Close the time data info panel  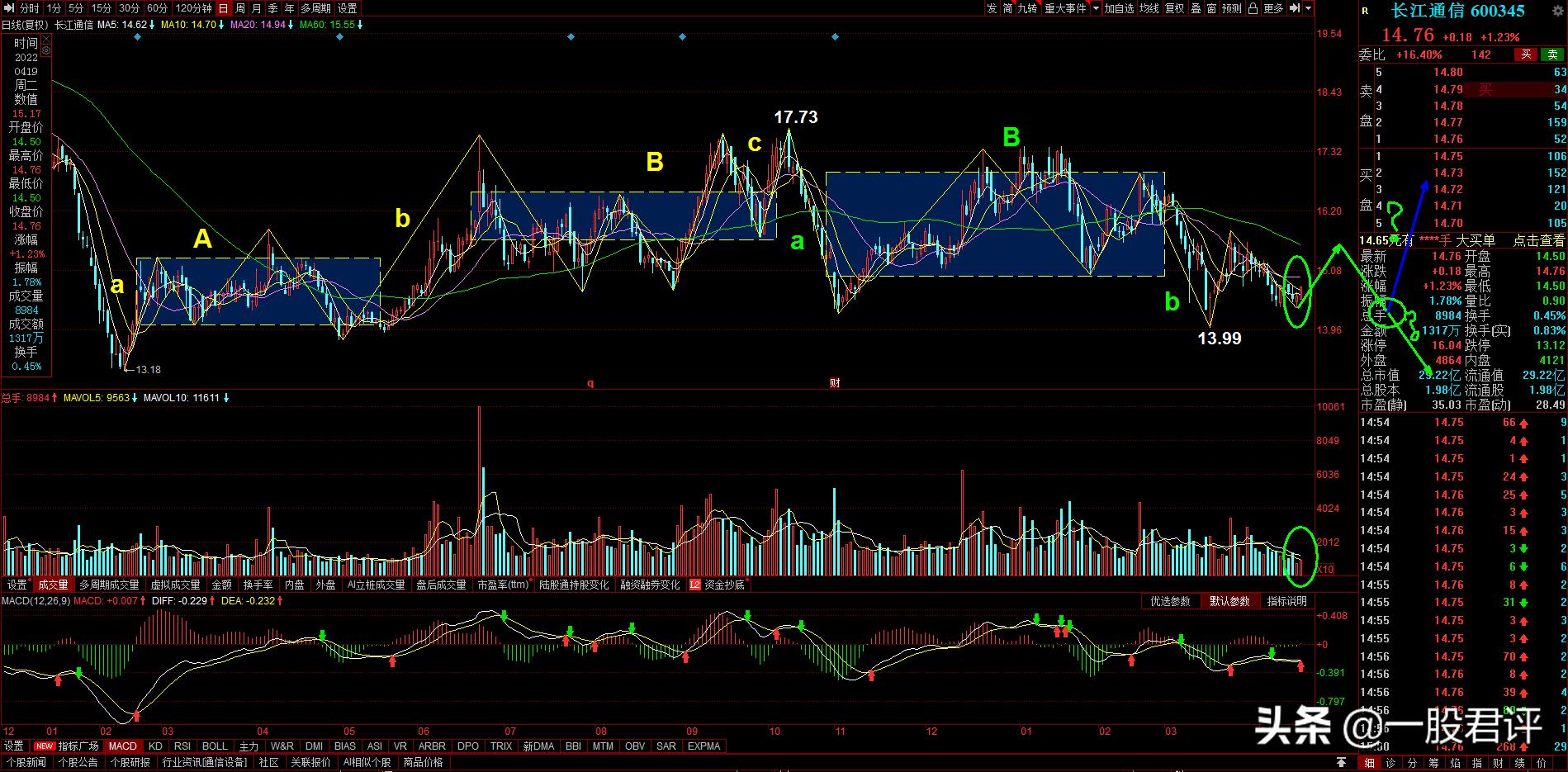(46, 40)
